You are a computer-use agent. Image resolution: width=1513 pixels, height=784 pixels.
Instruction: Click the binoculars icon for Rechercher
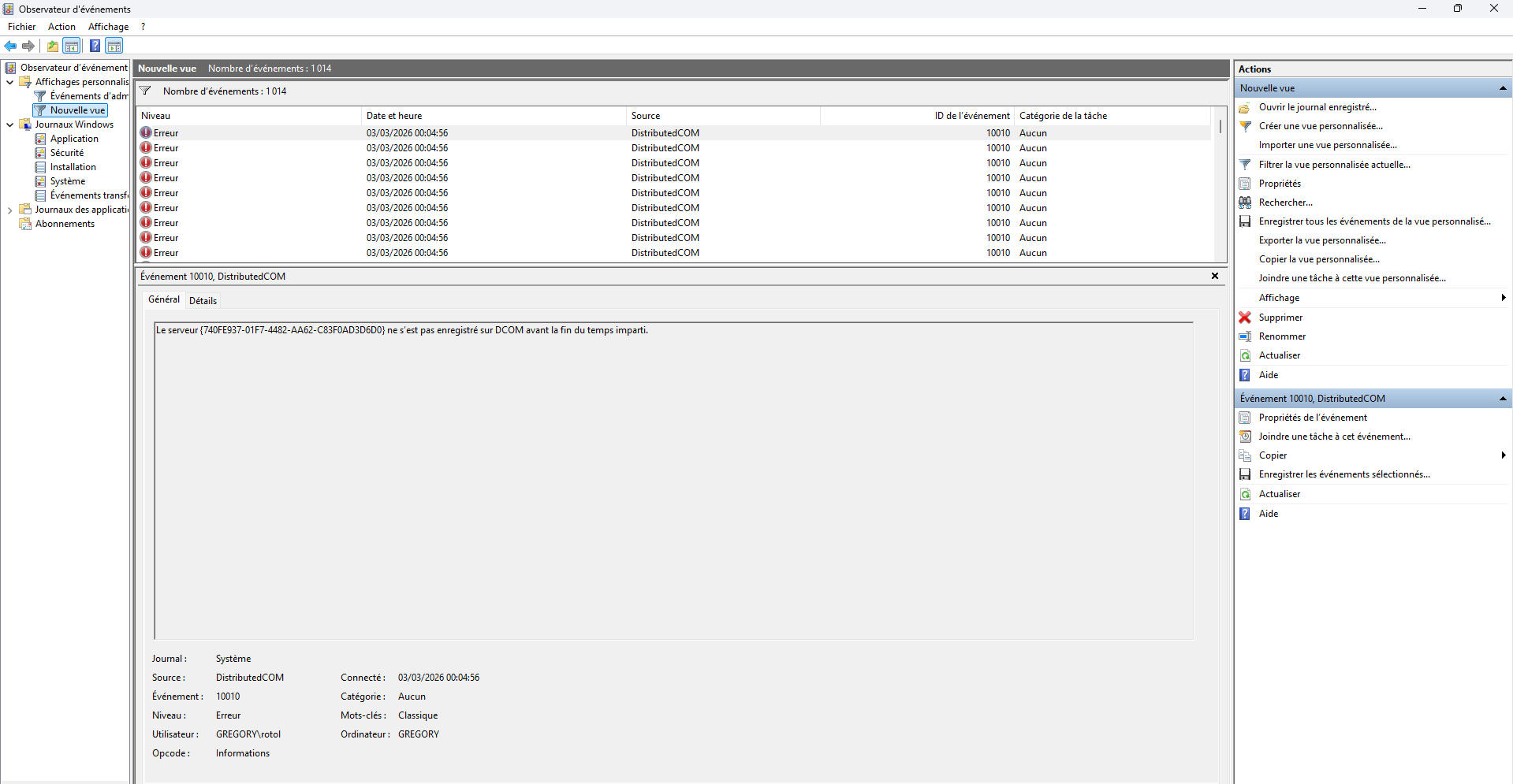(1245, 203)
